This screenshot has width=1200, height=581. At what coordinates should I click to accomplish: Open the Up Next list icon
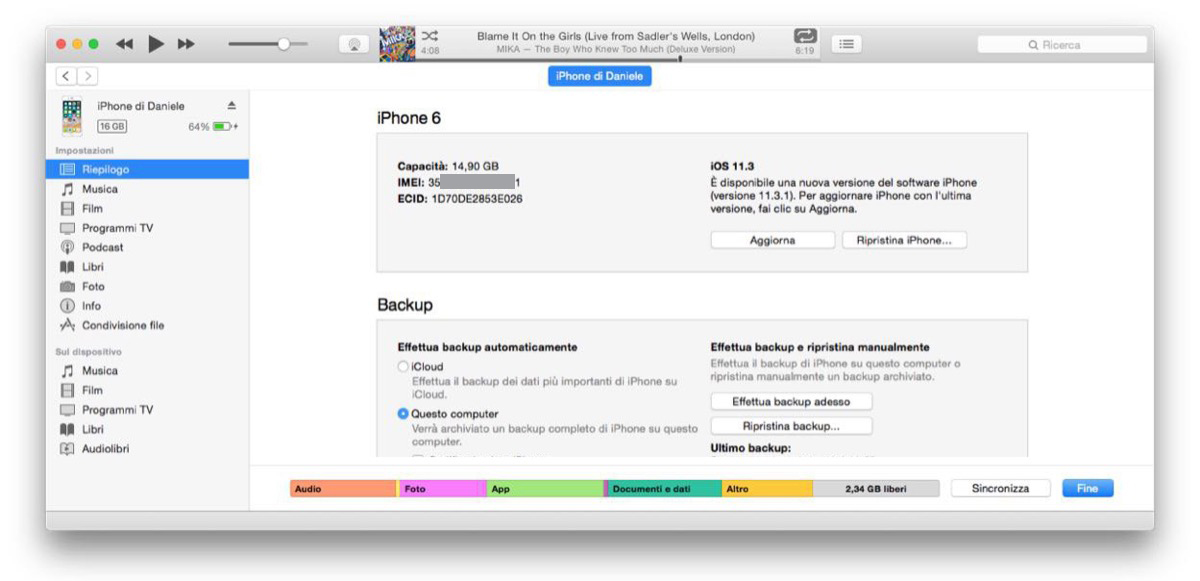pos(847,44)
